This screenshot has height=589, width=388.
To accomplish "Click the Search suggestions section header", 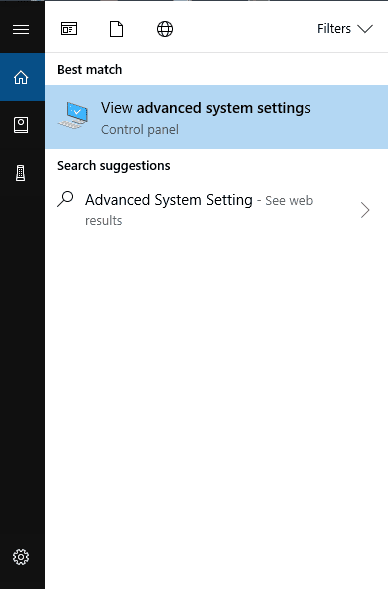I will coord(113,166).
